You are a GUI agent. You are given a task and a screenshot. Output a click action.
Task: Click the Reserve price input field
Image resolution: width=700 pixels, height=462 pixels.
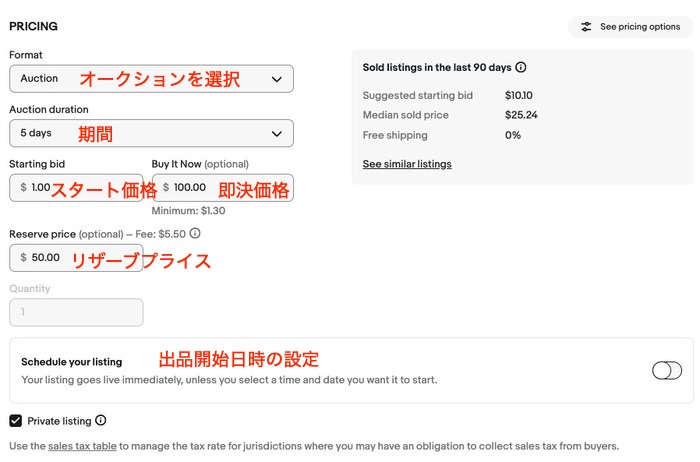click(x=76, y=257)
